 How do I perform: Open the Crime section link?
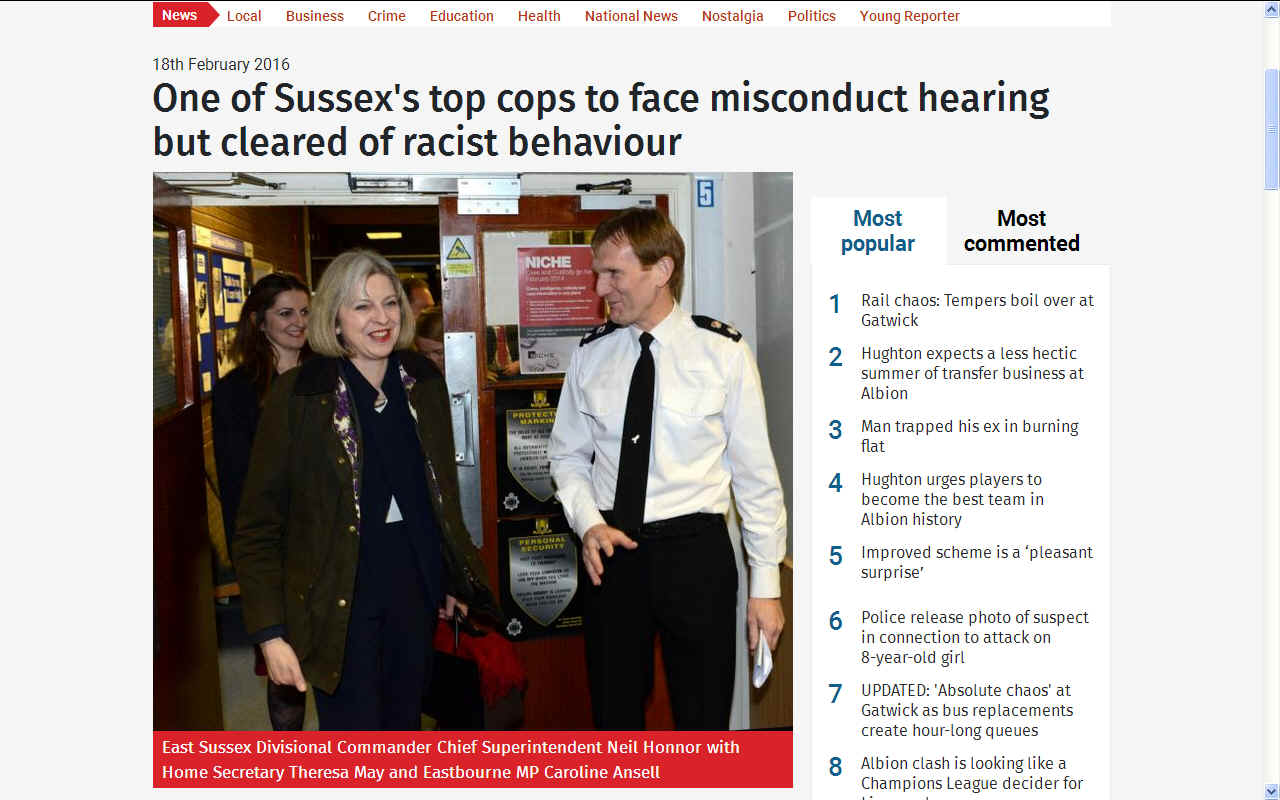tap(387, 16)
